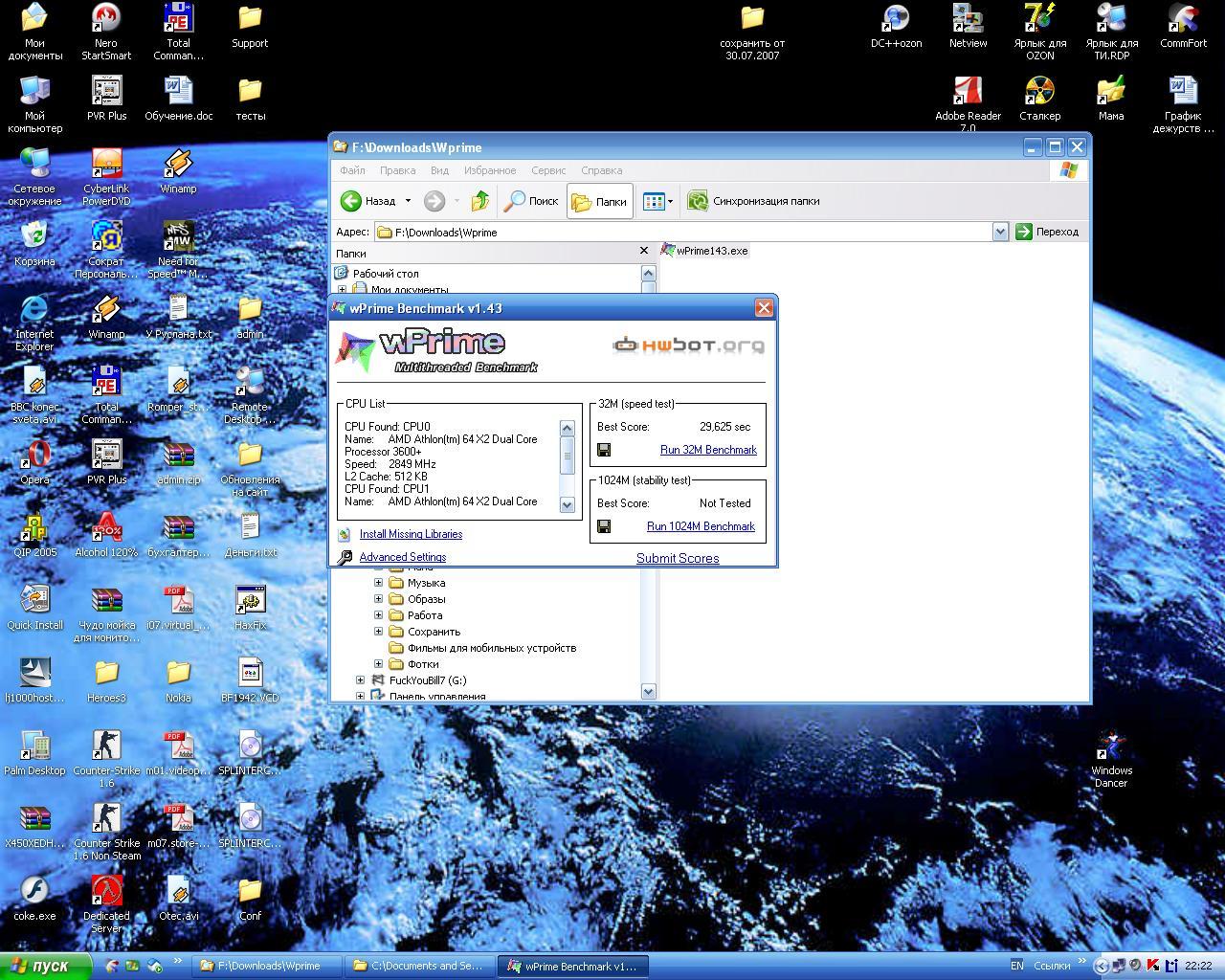Open HaxFix desktop icon

250,609
